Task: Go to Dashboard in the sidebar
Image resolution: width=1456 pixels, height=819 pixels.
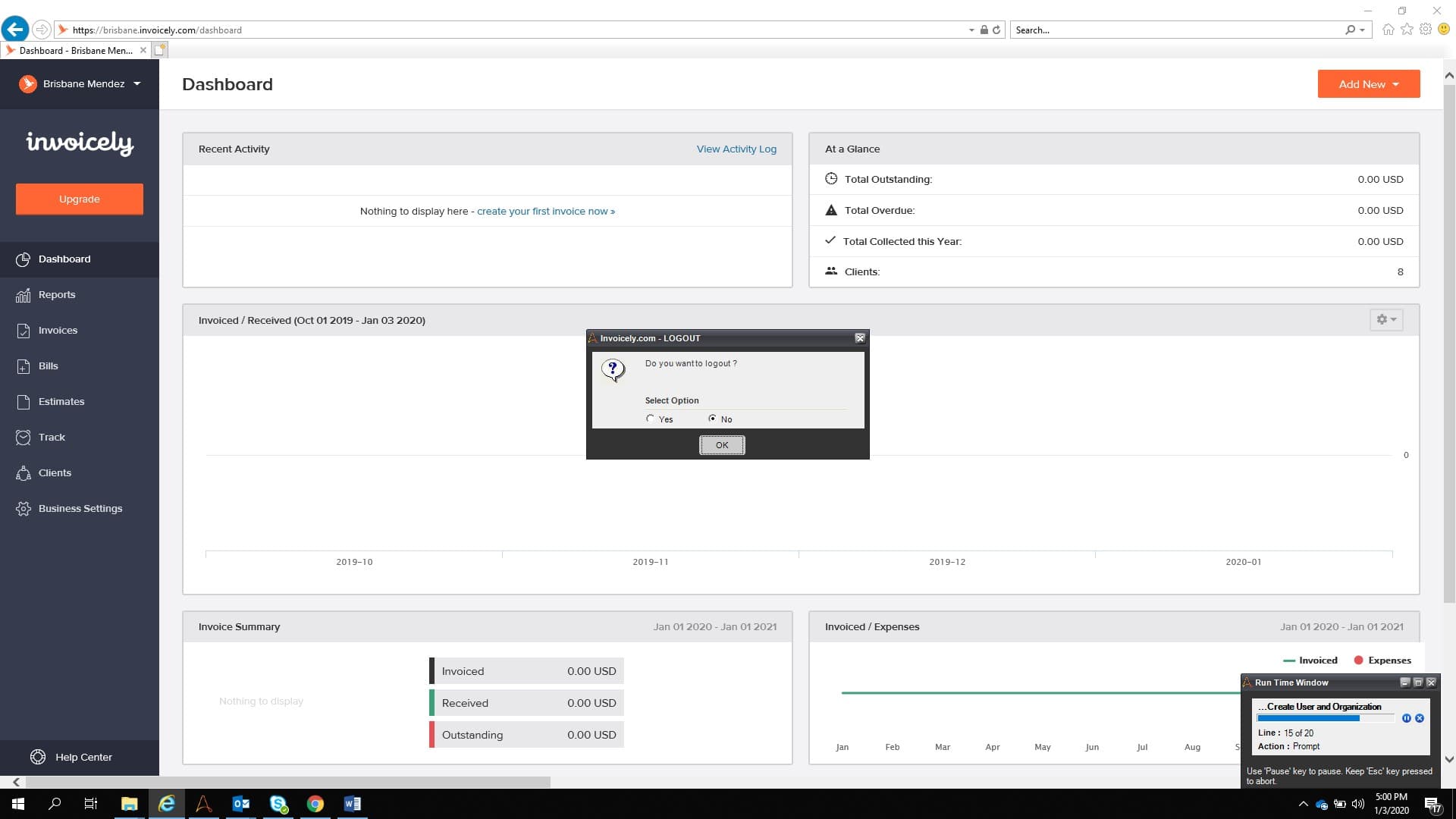Action: pos(80,259)
